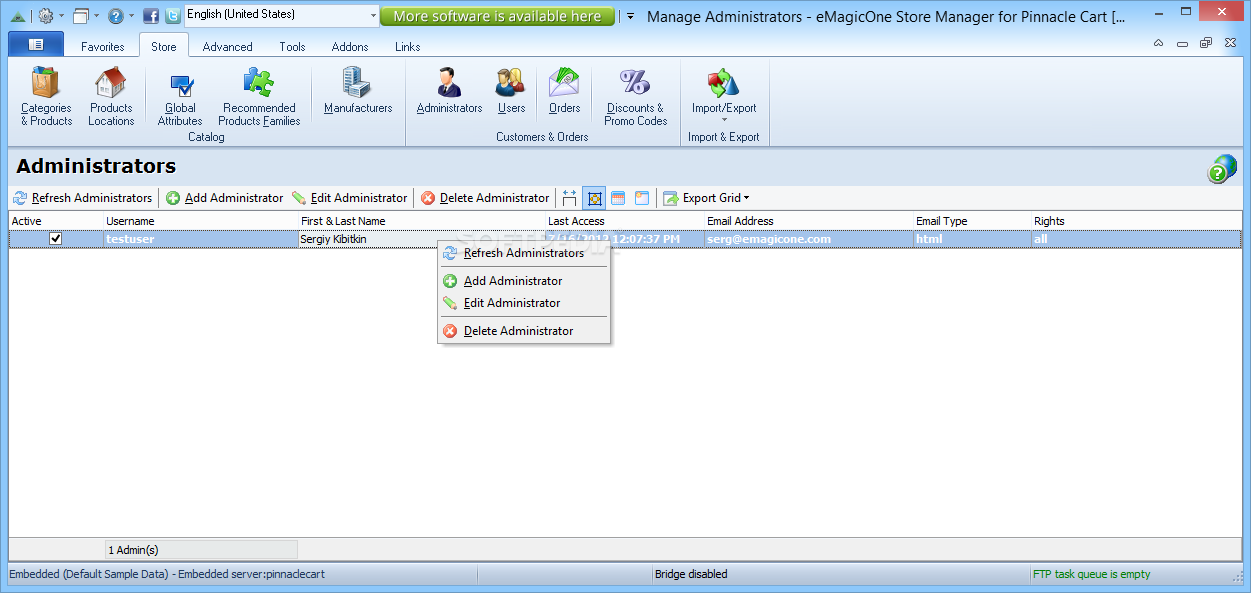Click the column auto-width toolbar icon
Image resolution: width=1251 pixels, height=593 pixels.
(570, 198)
